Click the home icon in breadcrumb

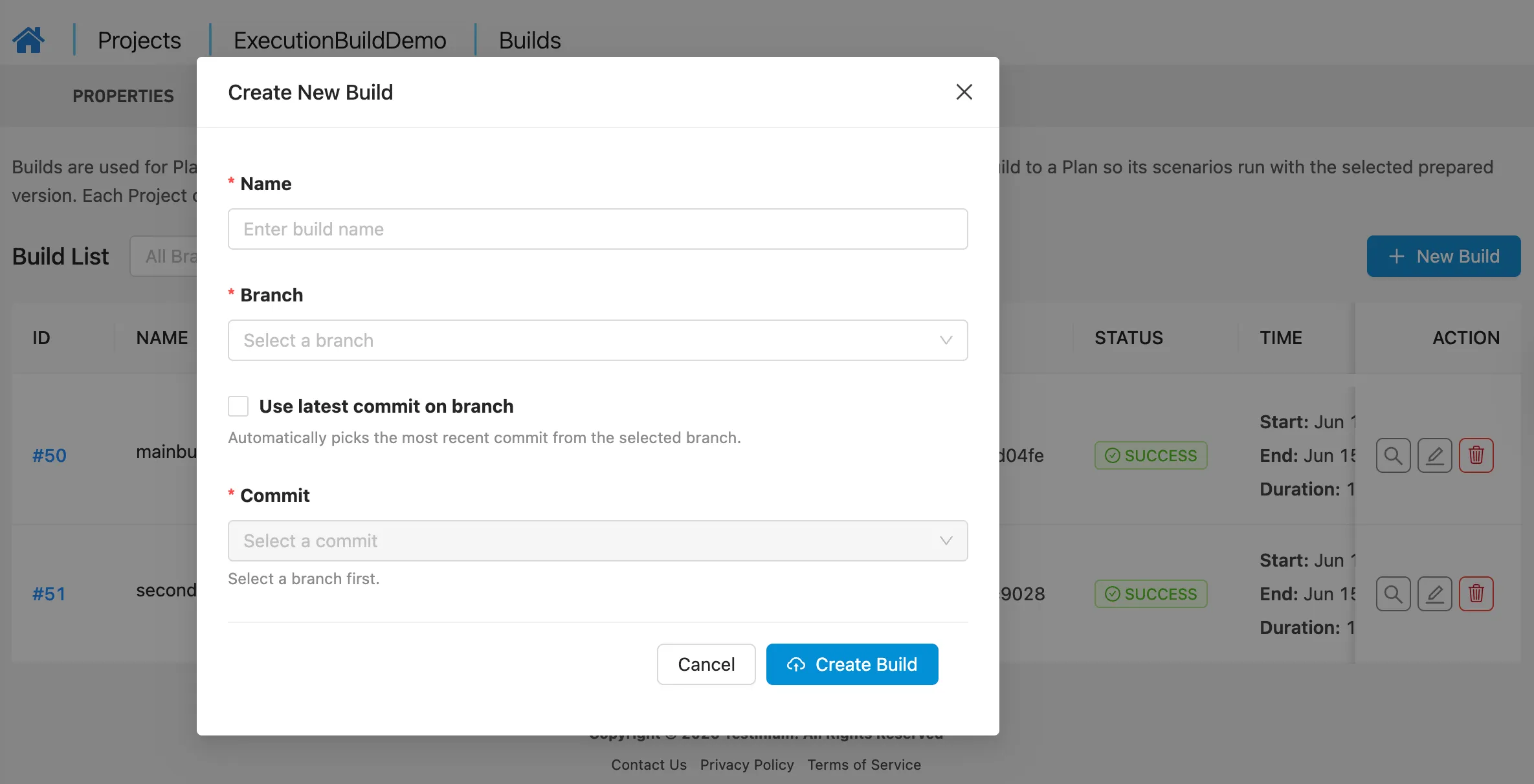[28, 40]
